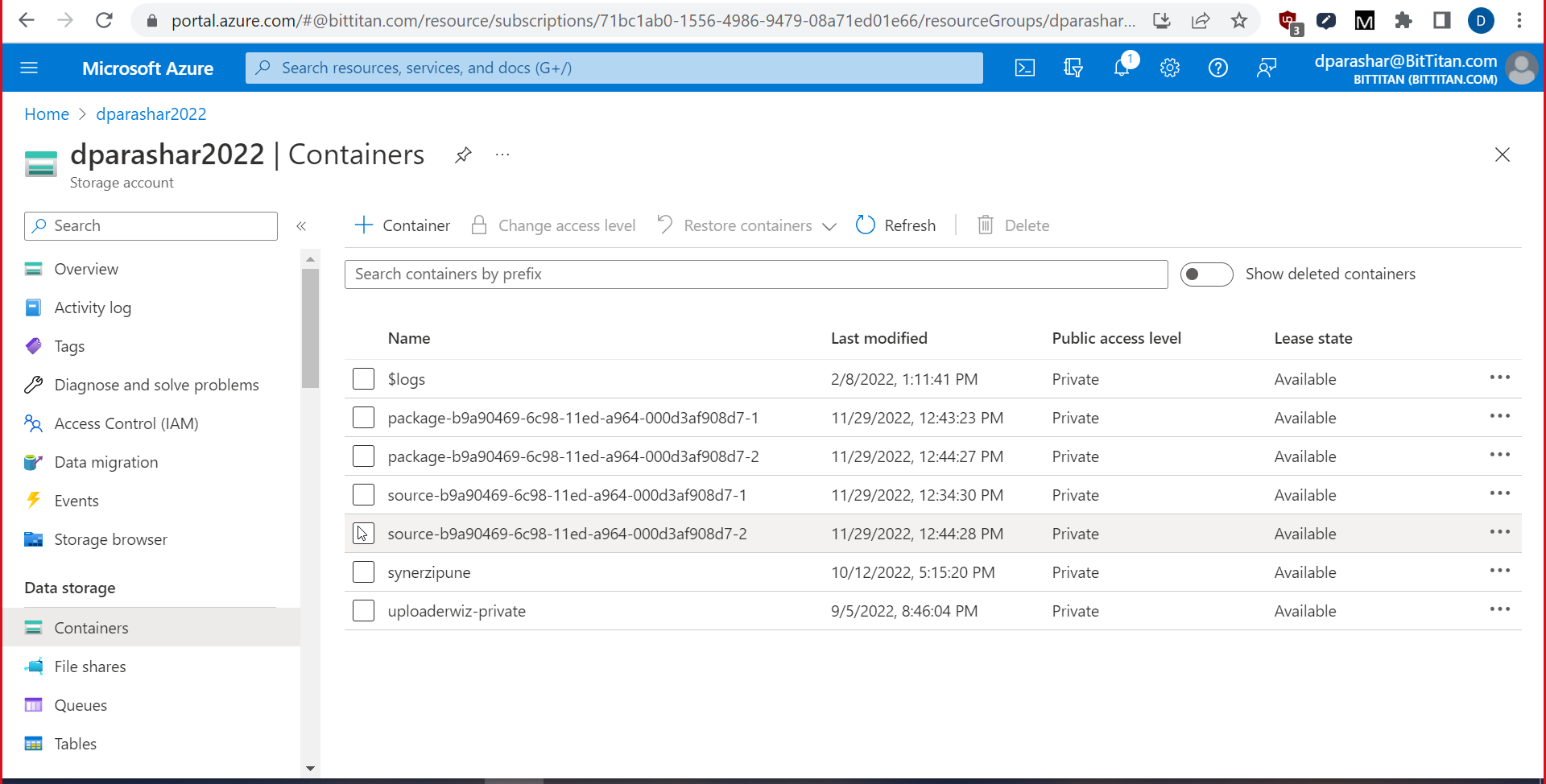Screen dimensions: 1546x784
Task: Check package-b9a90469...-2 container
Action: tap(364, 456)
